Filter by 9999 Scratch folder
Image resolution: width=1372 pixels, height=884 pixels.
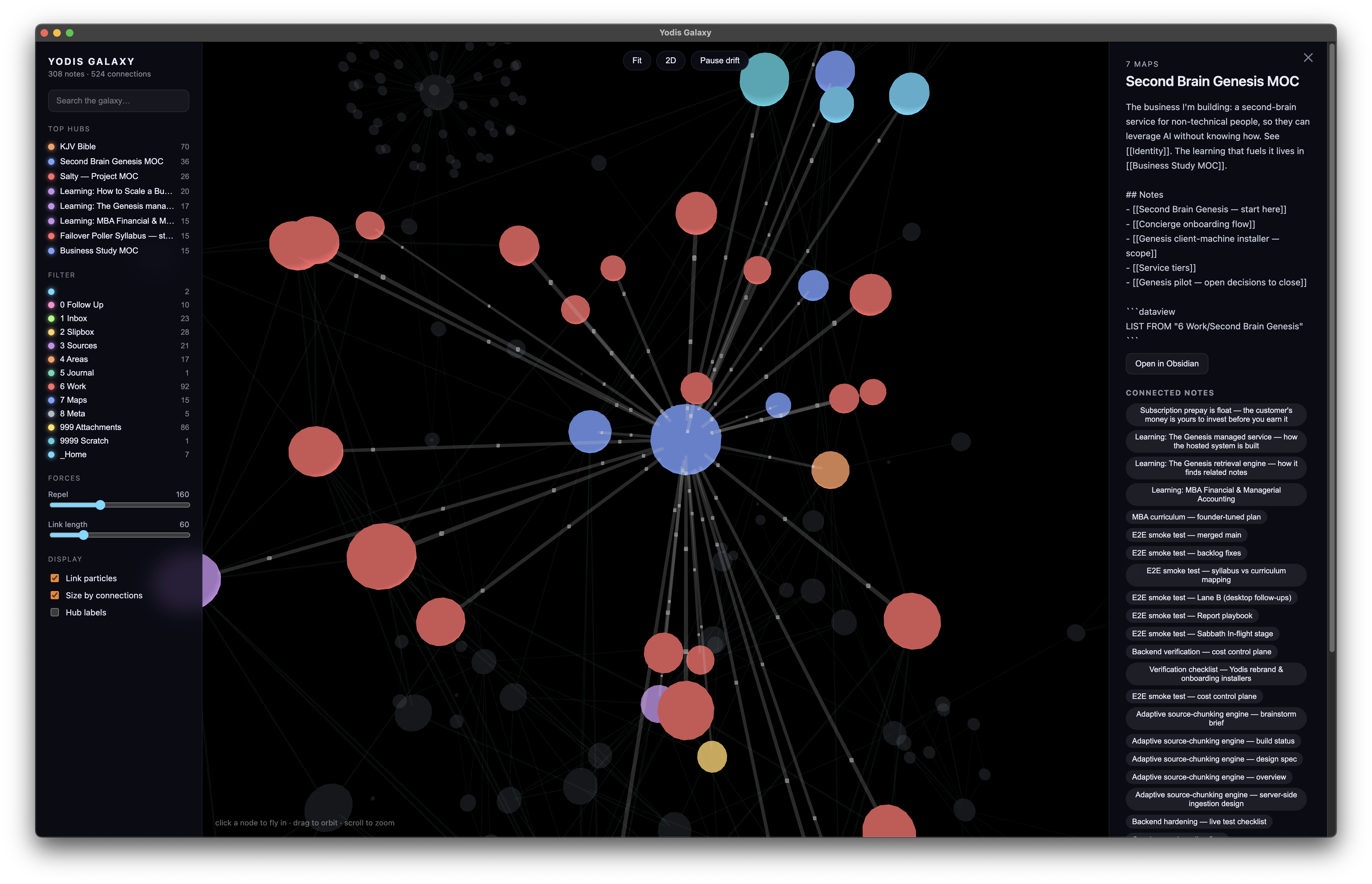tap(118, 441)
